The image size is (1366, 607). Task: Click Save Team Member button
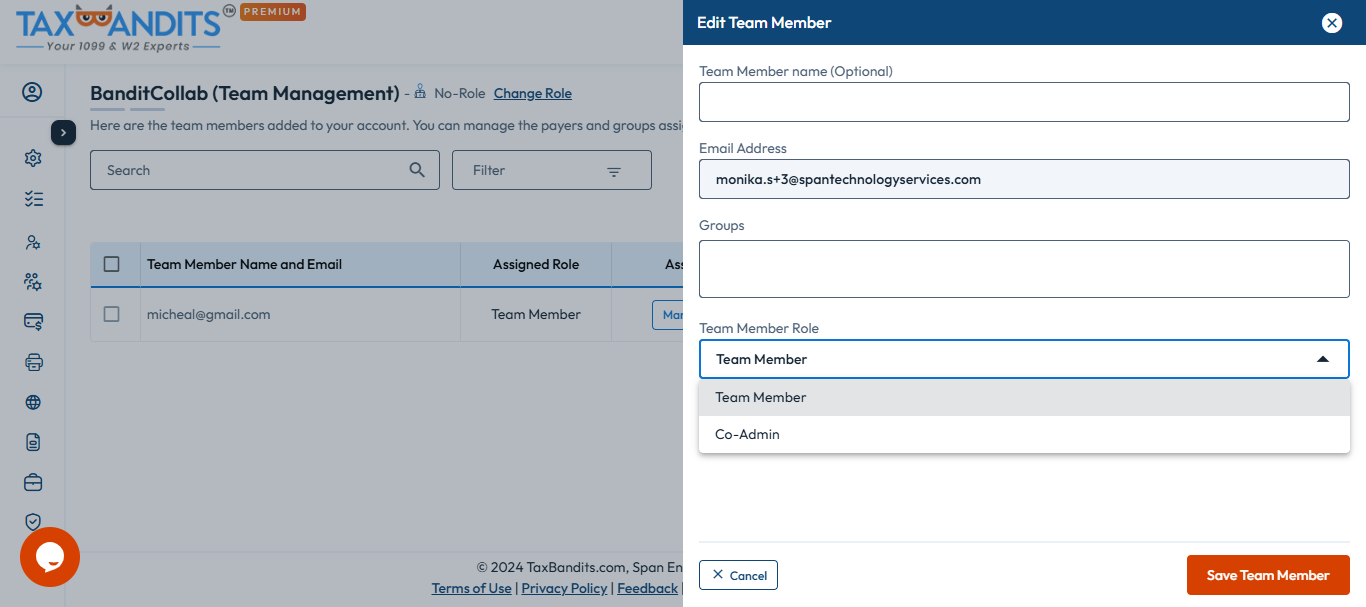click(1268, 575)
